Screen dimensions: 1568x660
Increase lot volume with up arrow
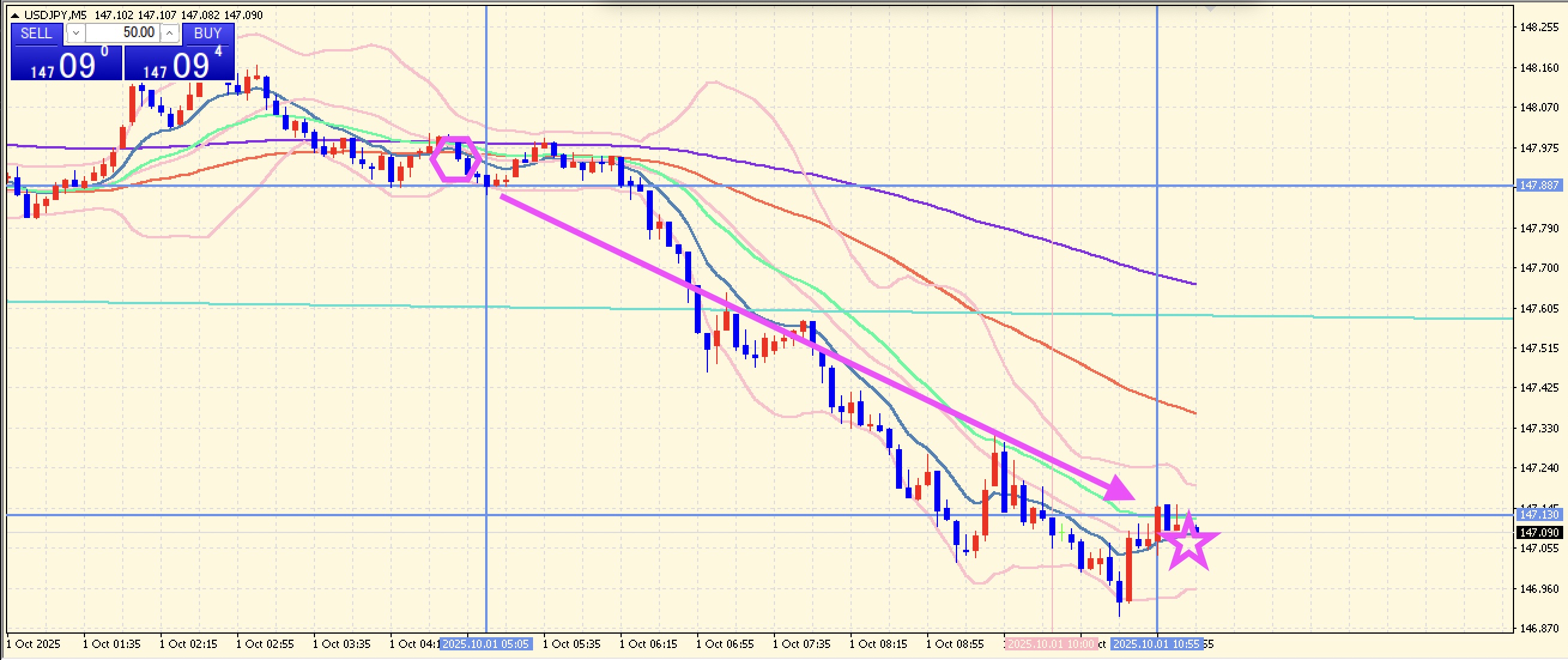(170, 34)
